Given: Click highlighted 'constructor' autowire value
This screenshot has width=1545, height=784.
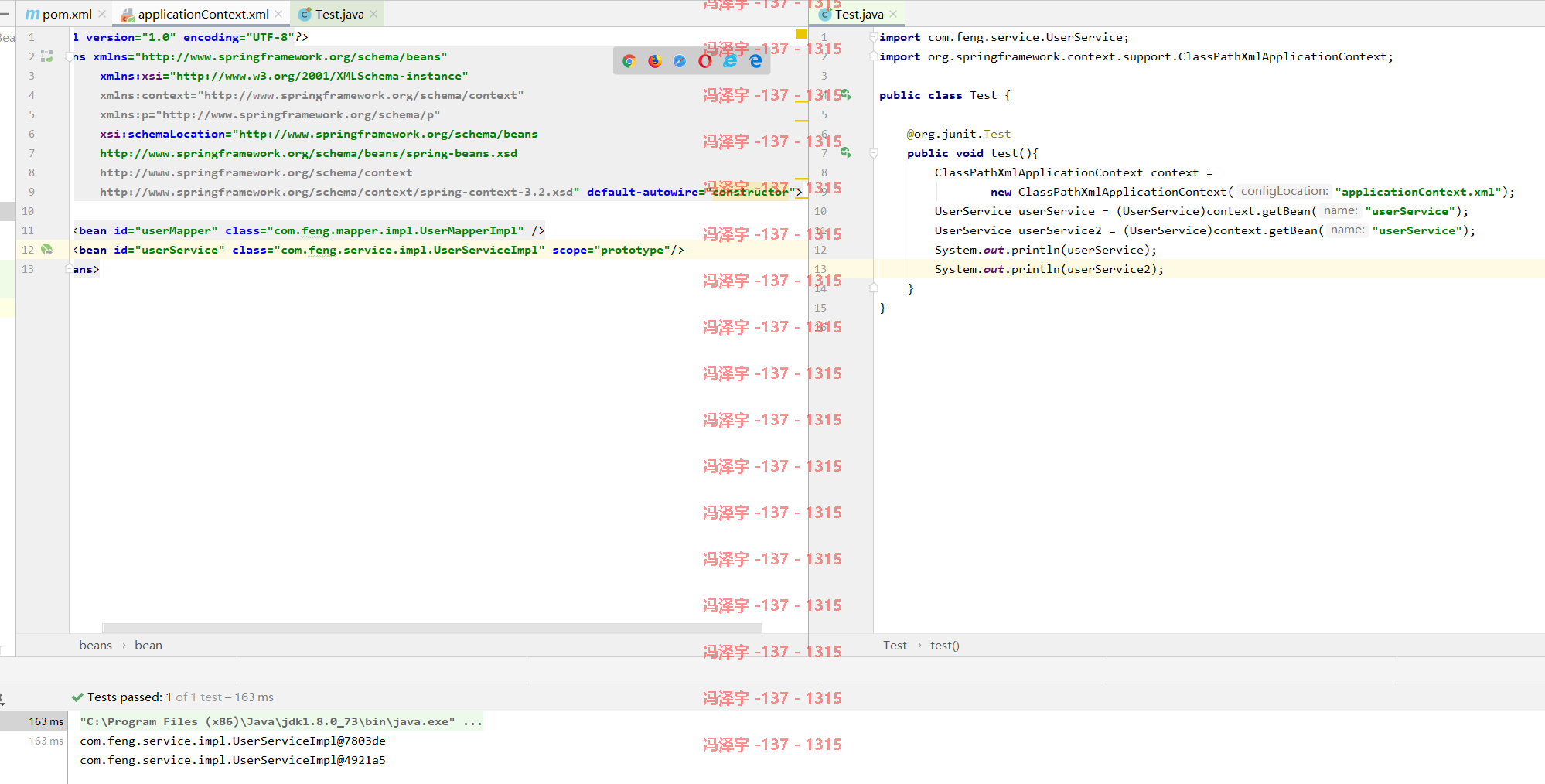Looking at the screenshot, I should click(x=749, y=192).
